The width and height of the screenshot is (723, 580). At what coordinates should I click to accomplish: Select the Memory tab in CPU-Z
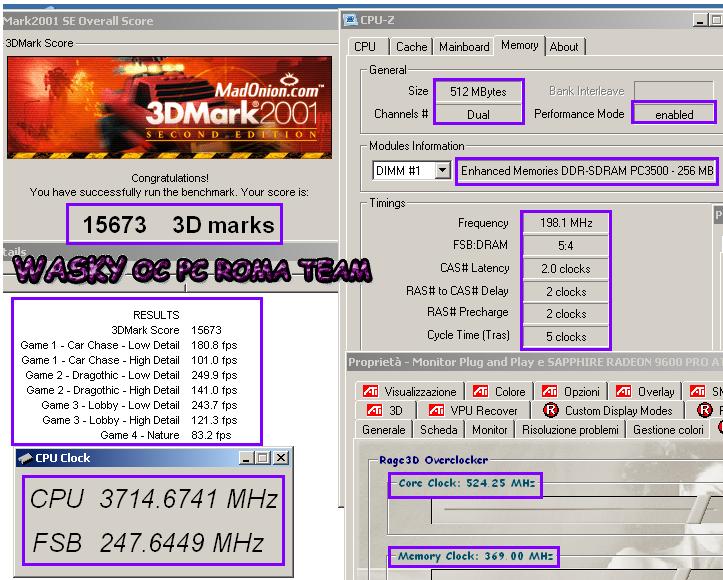(520, 45)
